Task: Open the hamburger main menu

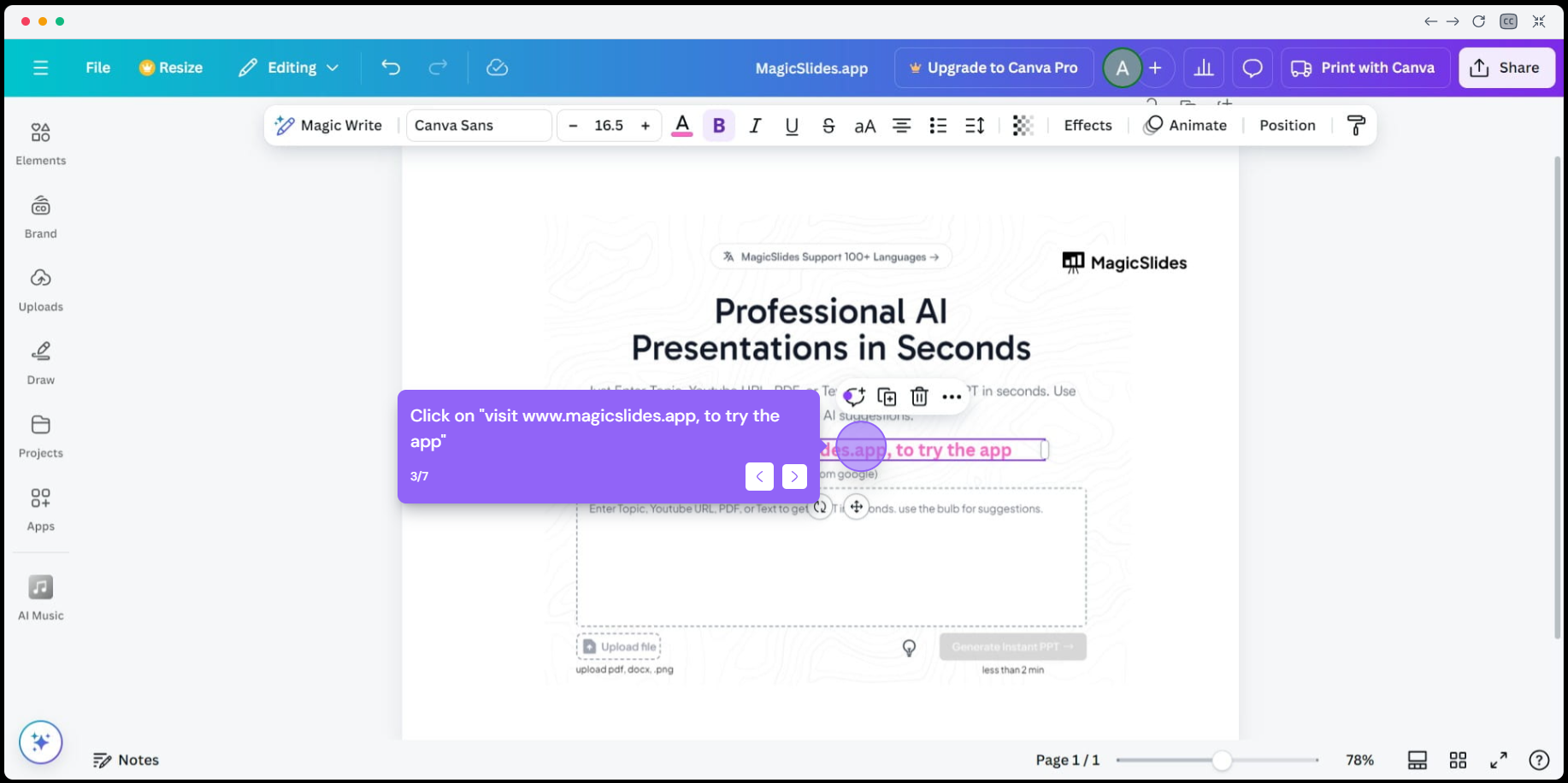Action: pos(40,68)
